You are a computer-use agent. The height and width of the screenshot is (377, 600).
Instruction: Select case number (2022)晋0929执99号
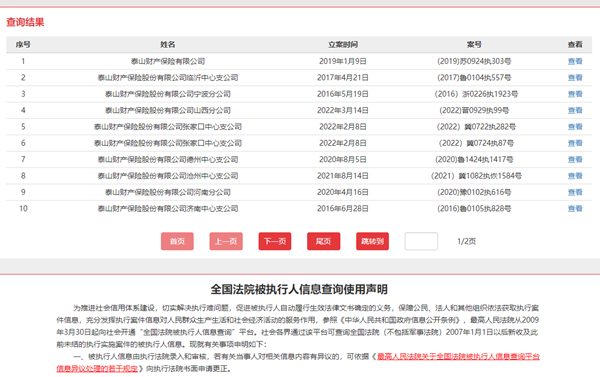(474, 111)
